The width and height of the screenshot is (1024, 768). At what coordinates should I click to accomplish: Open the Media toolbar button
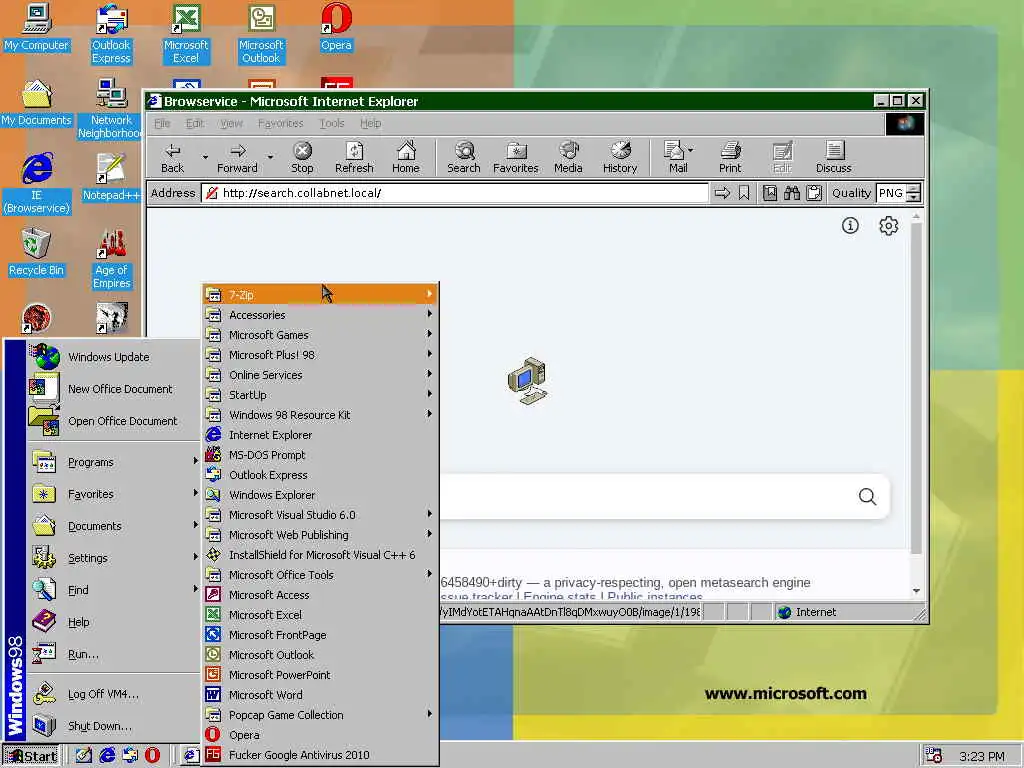[568, 157]
